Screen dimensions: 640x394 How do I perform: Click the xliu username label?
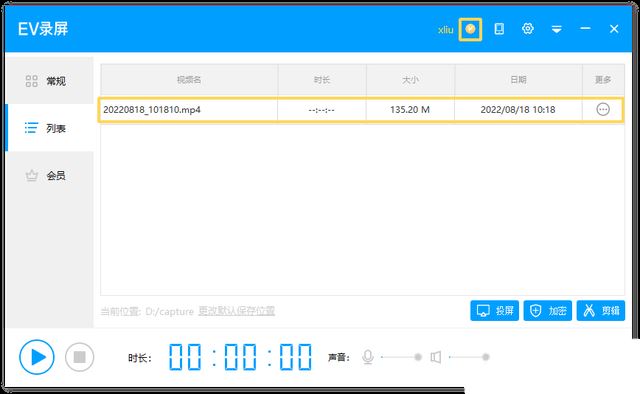click(x=445, y=30)
